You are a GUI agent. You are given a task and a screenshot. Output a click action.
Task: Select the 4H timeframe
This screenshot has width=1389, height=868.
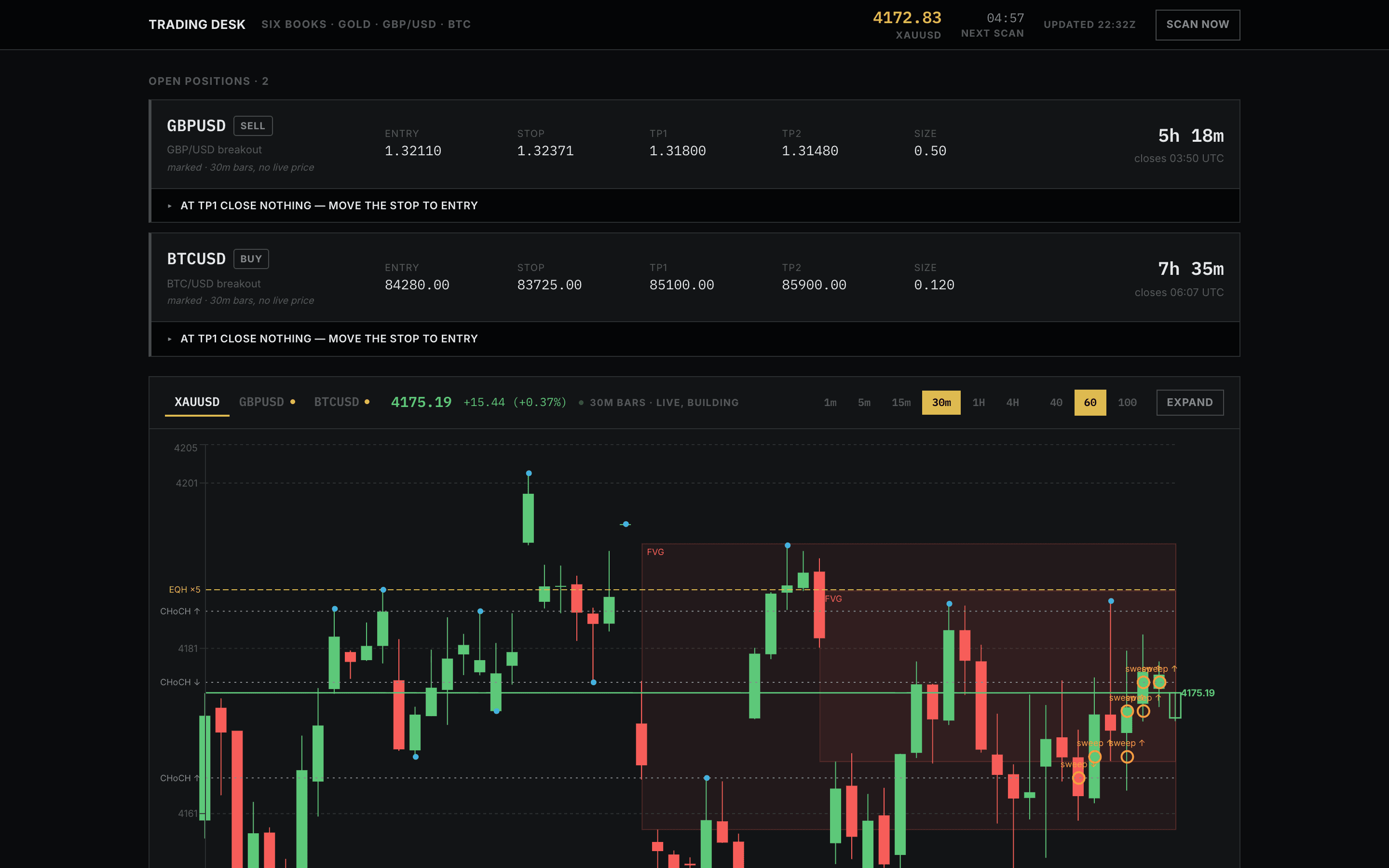pos(1012,403)
